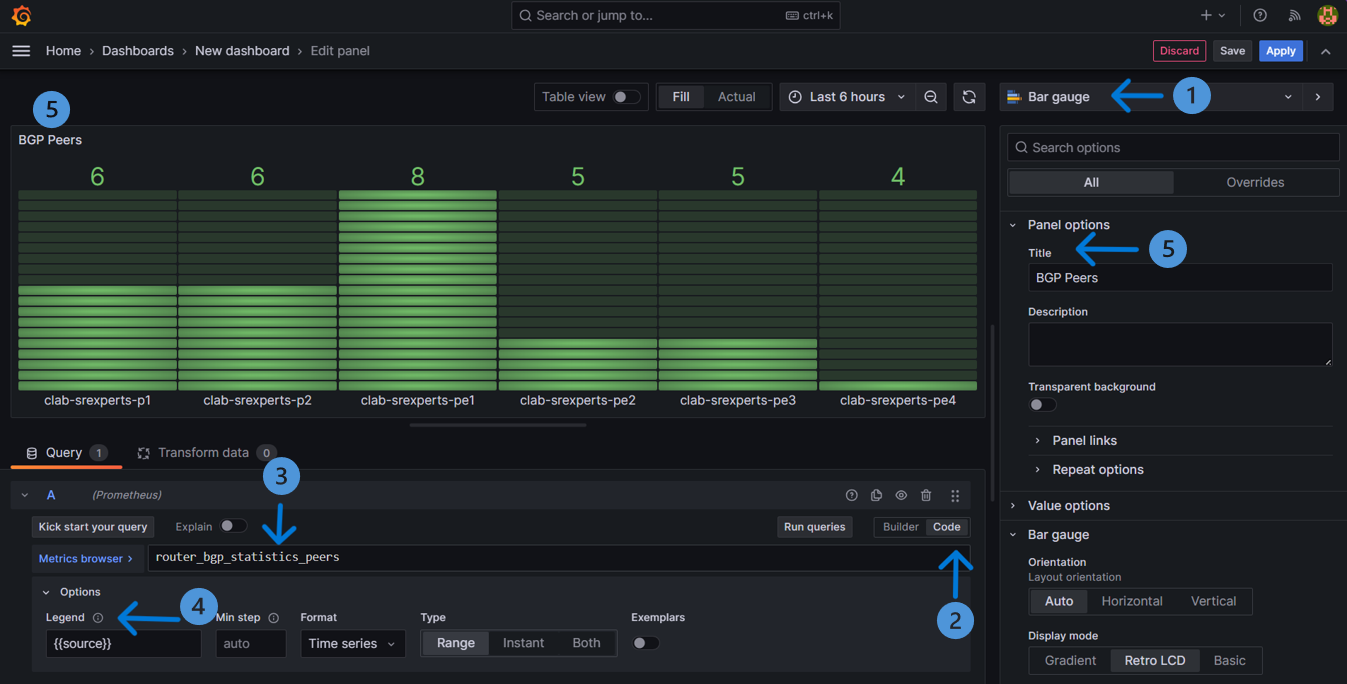Open the search options magnifier in options panel
The image size is (1347, 684).
click(x=1021, y=147)
